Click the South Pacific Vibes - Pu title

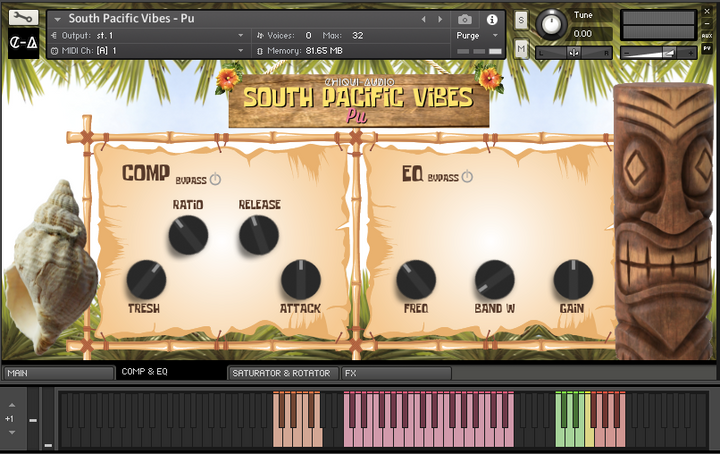tap(131, 18)
